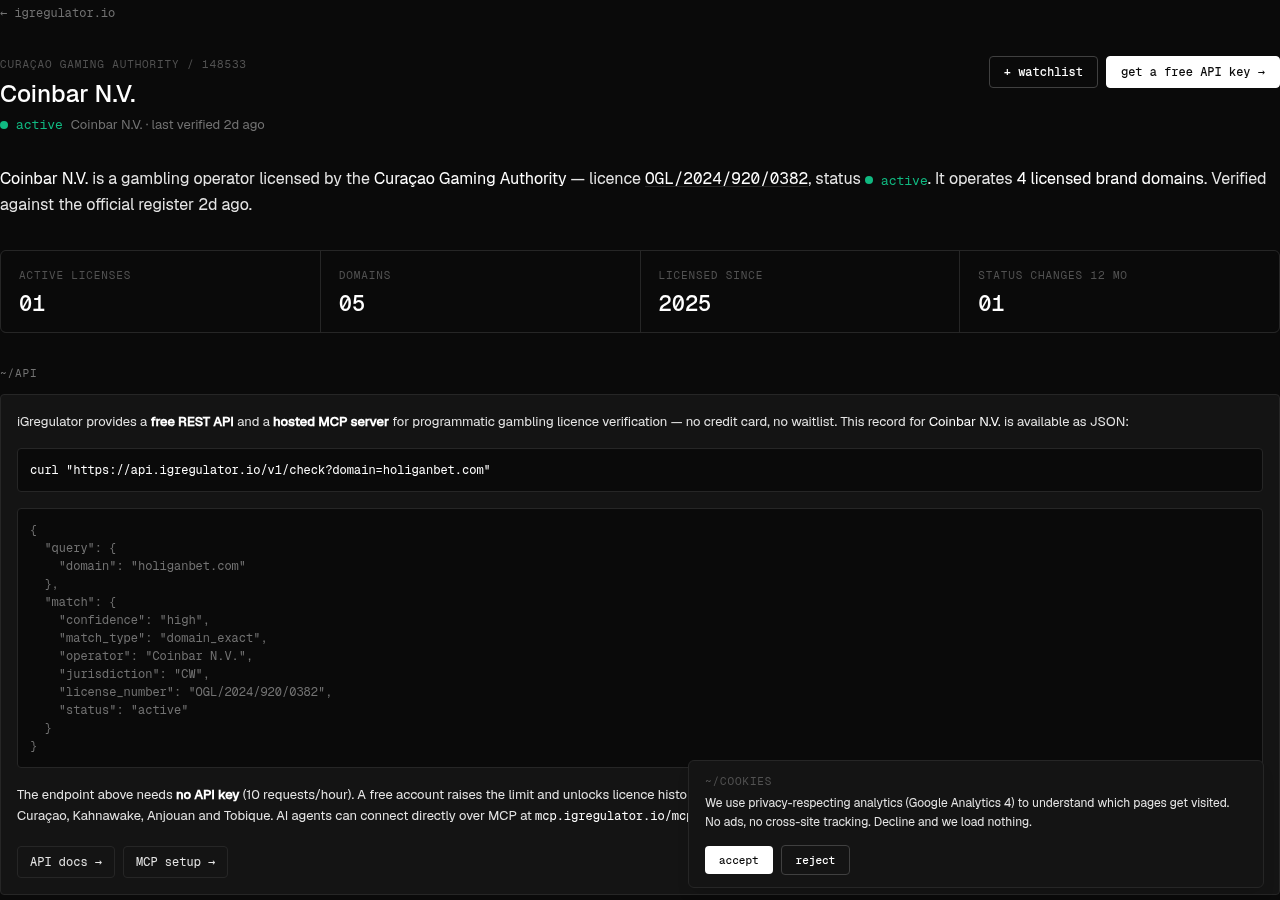Click the Coinbar N.V. page heading

click(x=68, y=94)
